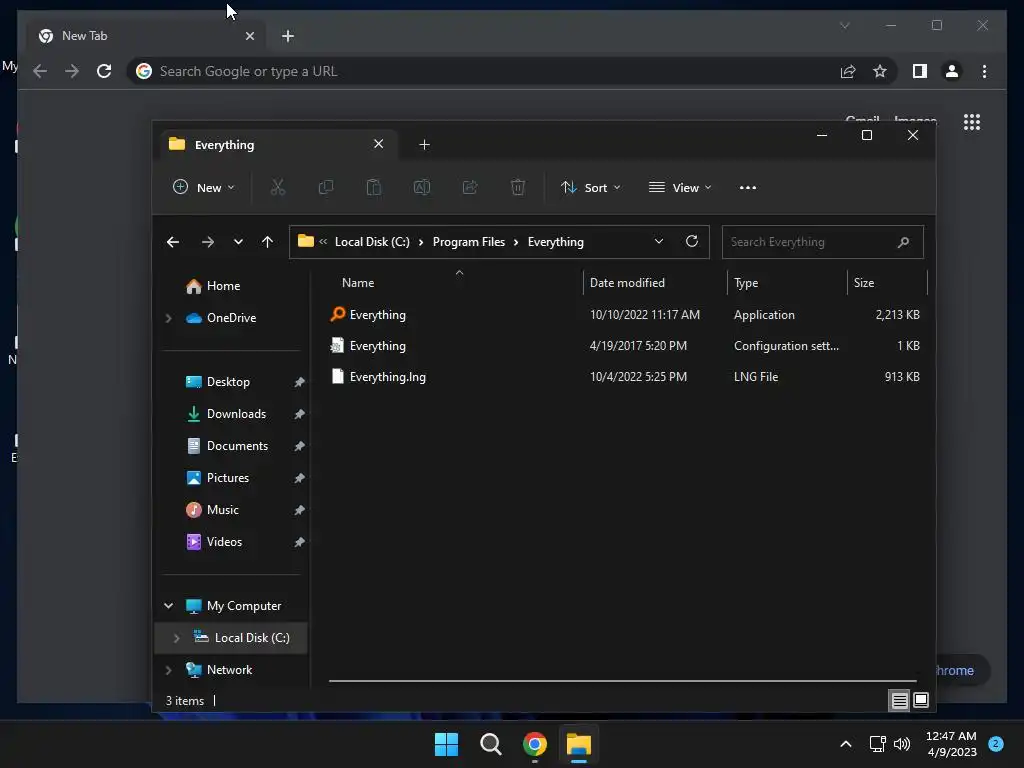The width and height of the screenshot is (1024, 768).
Task: Expand Local Disk (C:) tree node
Action: (x=176, y=638)
